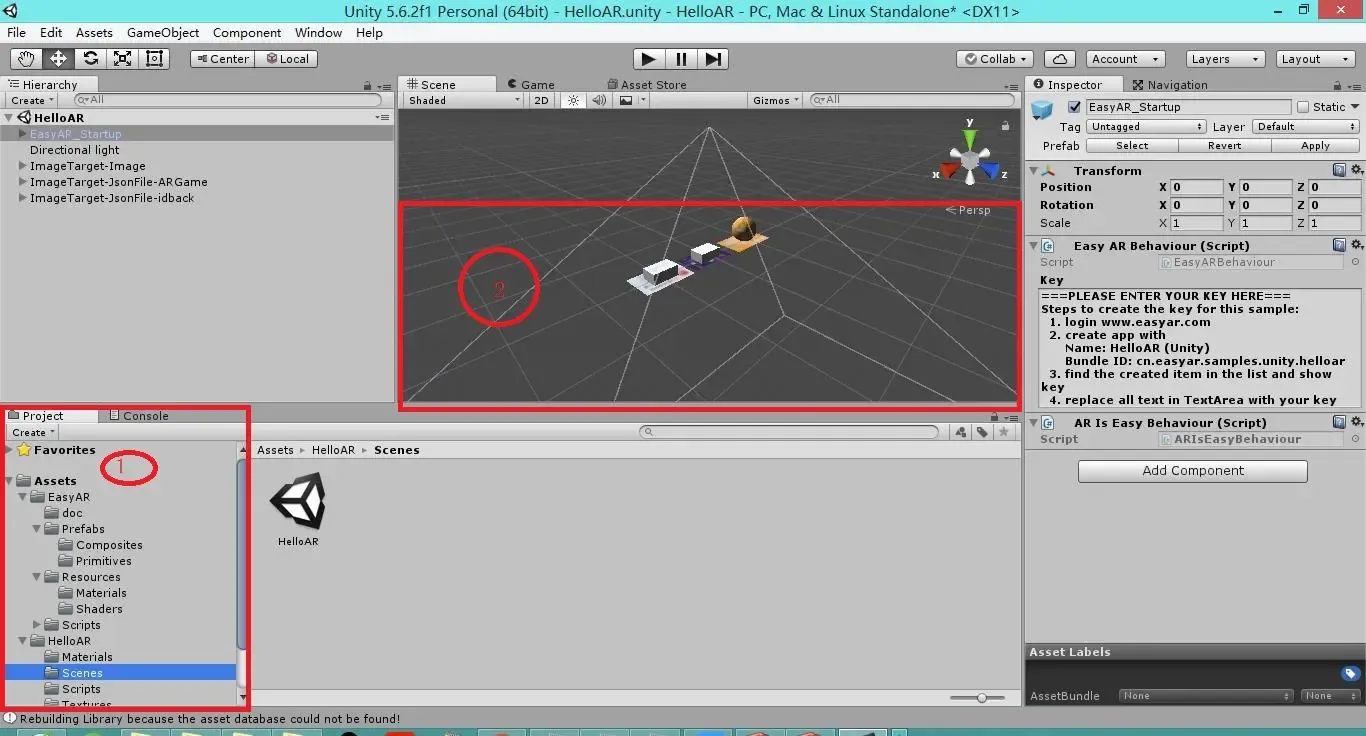Open asset labels tag icon
Screen dimensions: 1366x736
pos(1350,673)
